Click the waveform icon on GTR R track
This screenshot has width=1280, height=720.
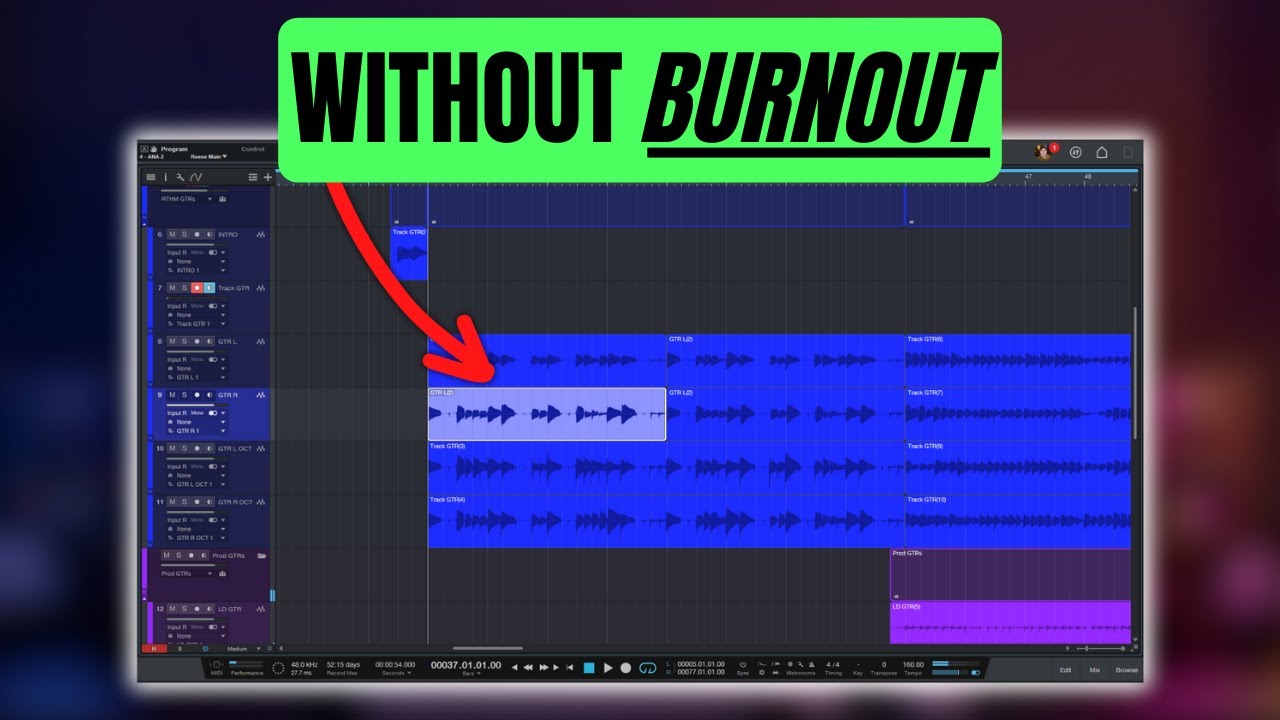point(261,395)
